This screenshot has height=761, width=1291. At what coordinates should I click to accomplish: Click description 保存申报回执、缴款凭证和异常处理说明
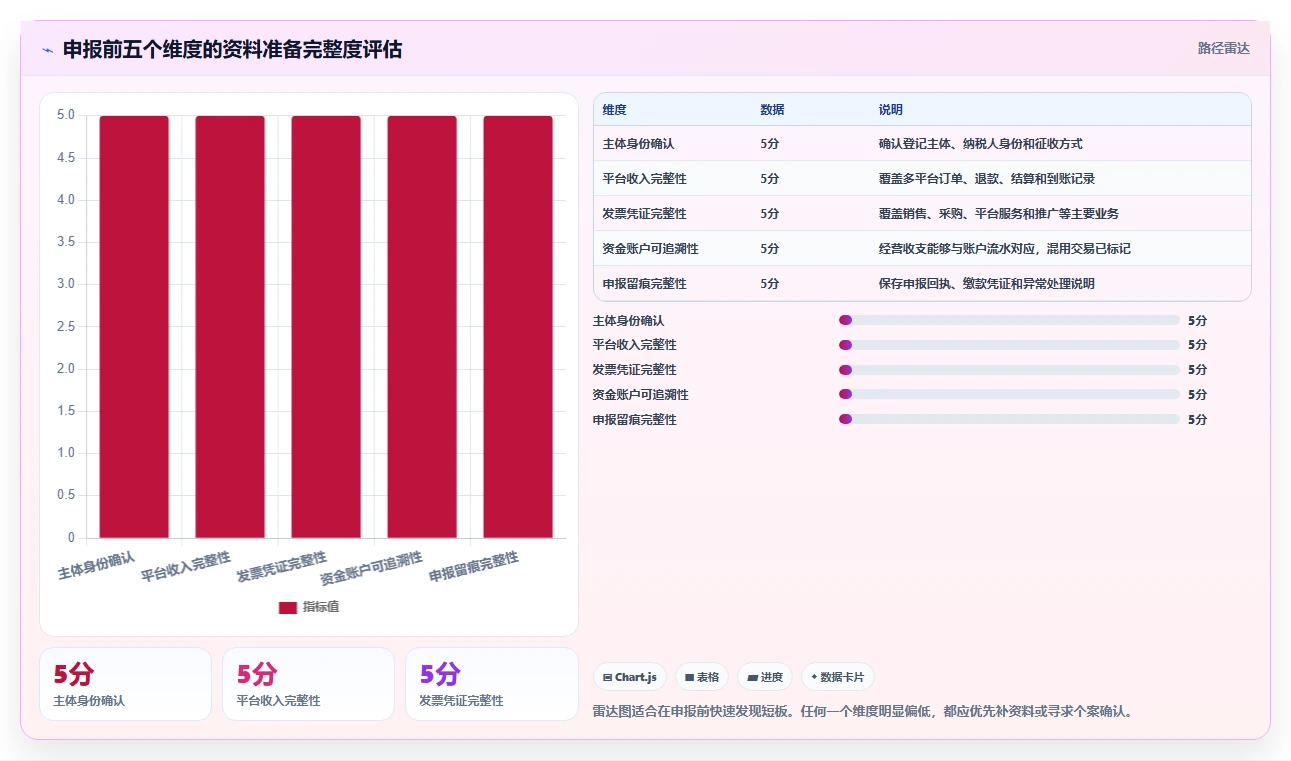pos(987,284)
